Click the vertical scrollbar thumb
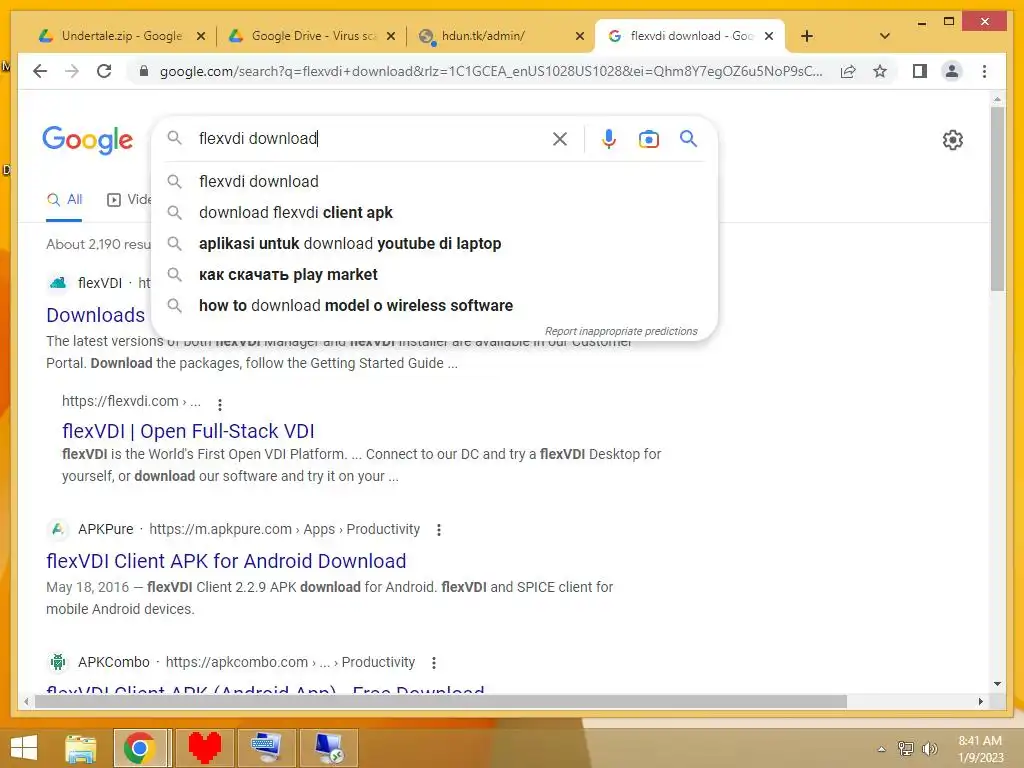 tap(997, 199)
